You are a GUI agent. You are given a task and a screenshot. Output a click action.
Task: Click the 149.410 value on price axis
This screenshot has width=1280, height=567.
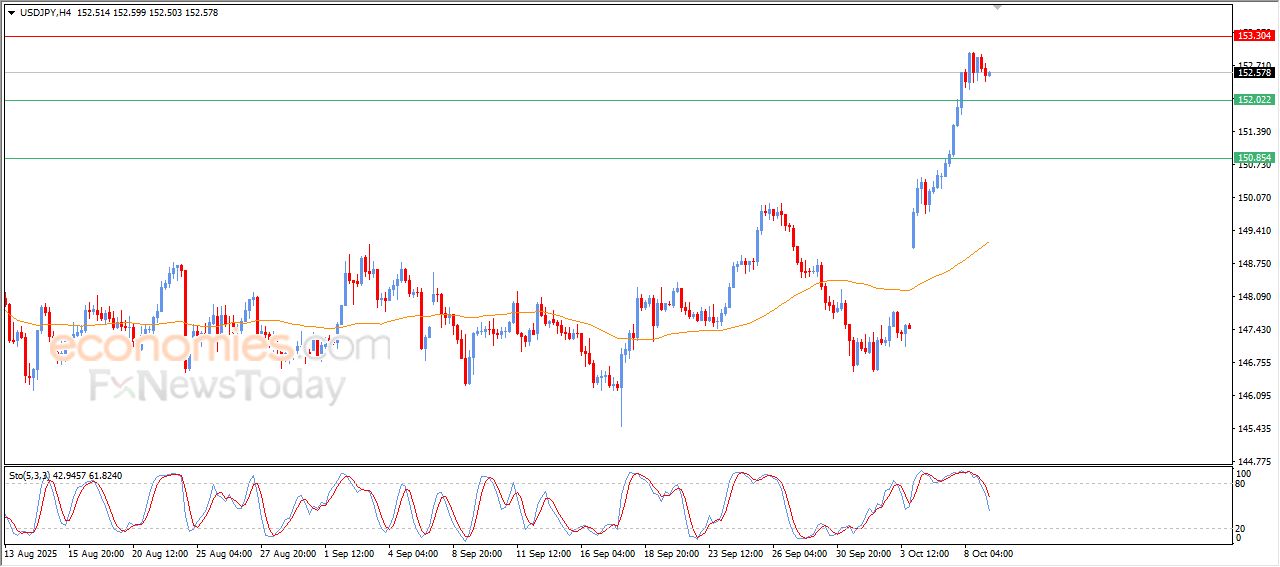point(1253,231)
